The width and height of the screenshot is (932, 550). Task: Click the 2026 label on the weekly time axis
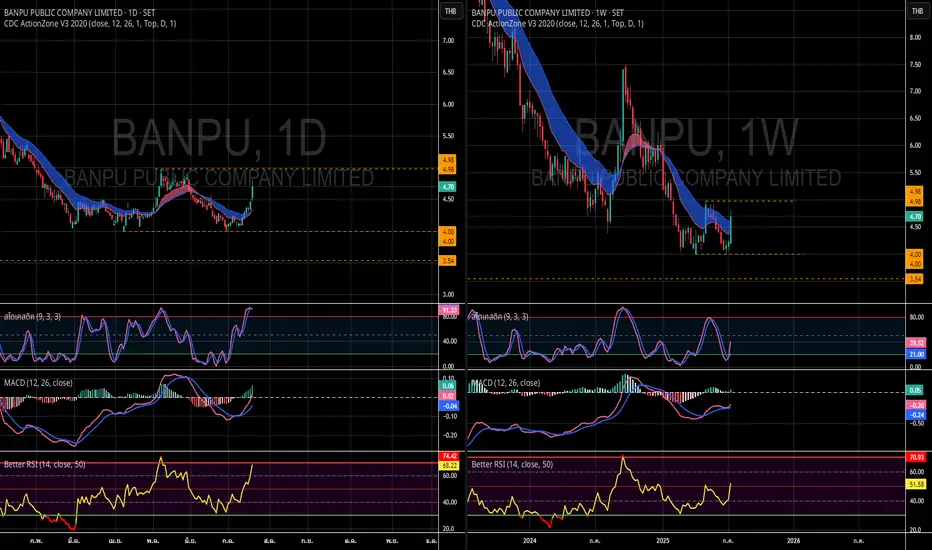pos(796,542)
